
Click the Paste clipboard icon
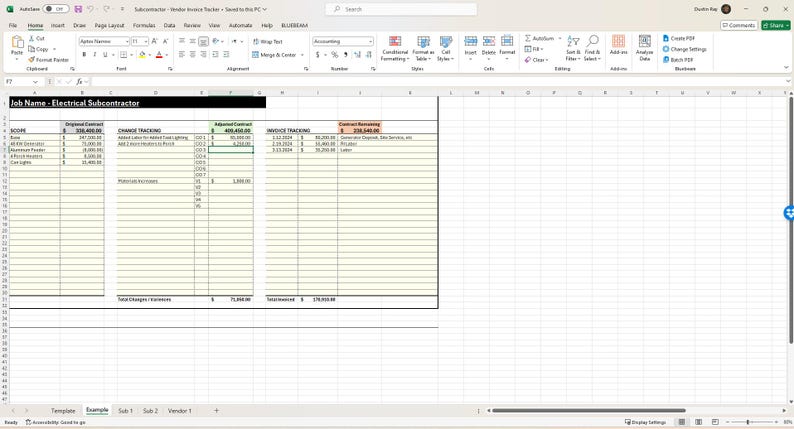click(x=17, y=42)
